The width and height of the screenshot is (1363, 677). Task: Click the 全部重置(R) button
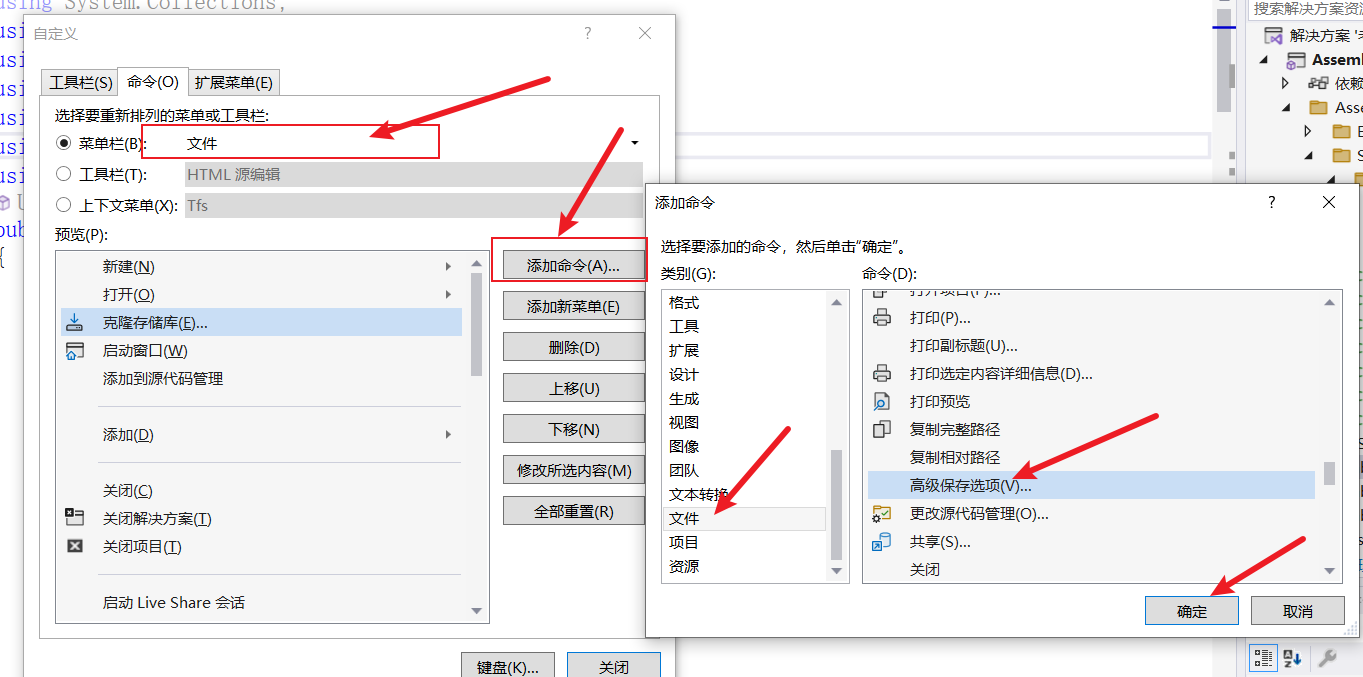(x=573, y=511)
